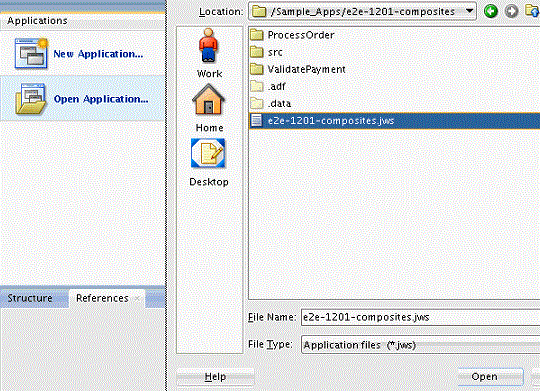The height and width of the screenshot is (391, 540).
Task: Select the src folder icon
Action: 257,52
